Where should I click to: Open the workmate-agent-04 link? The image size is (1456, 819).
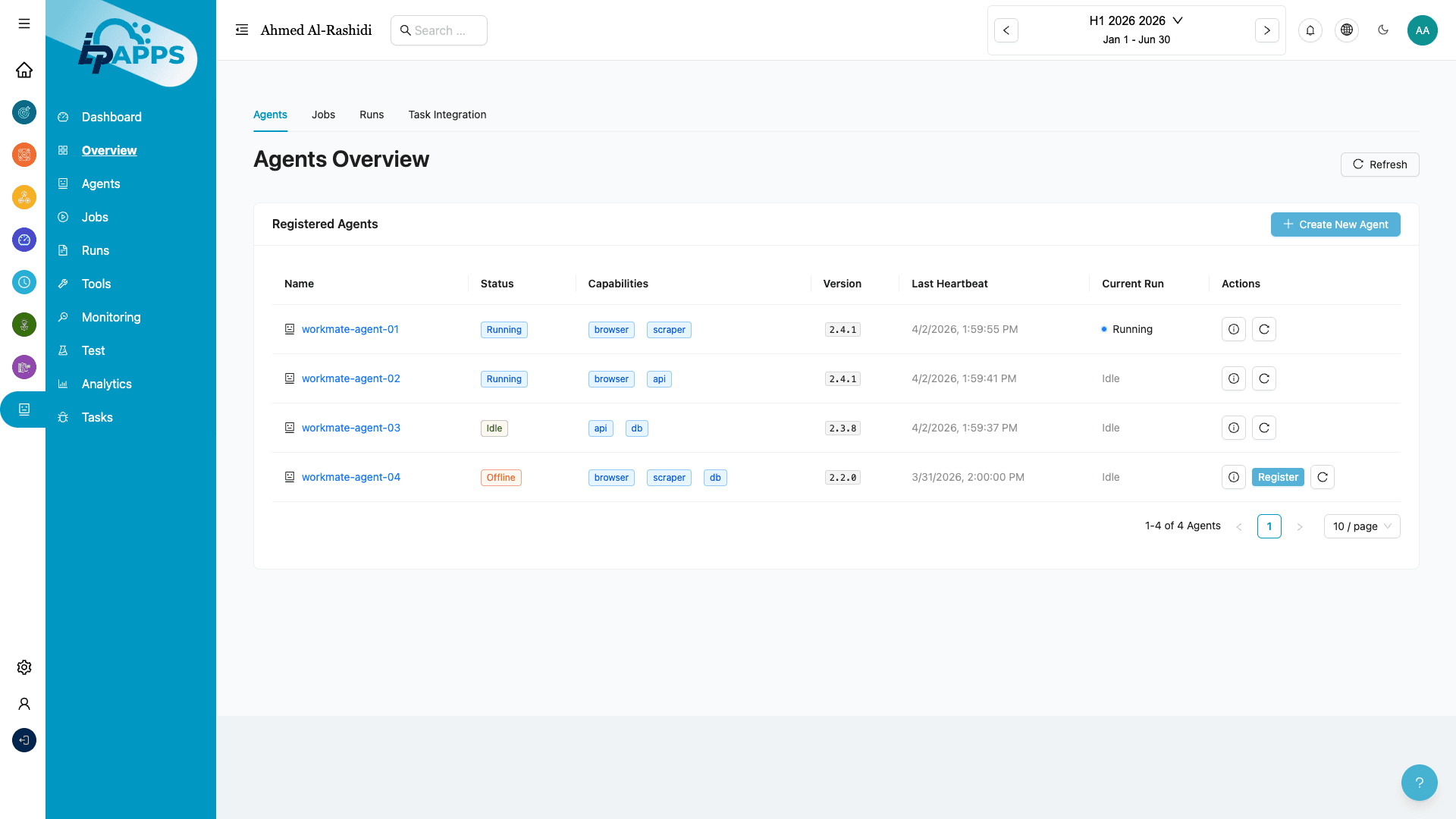(x=350, y=477)
